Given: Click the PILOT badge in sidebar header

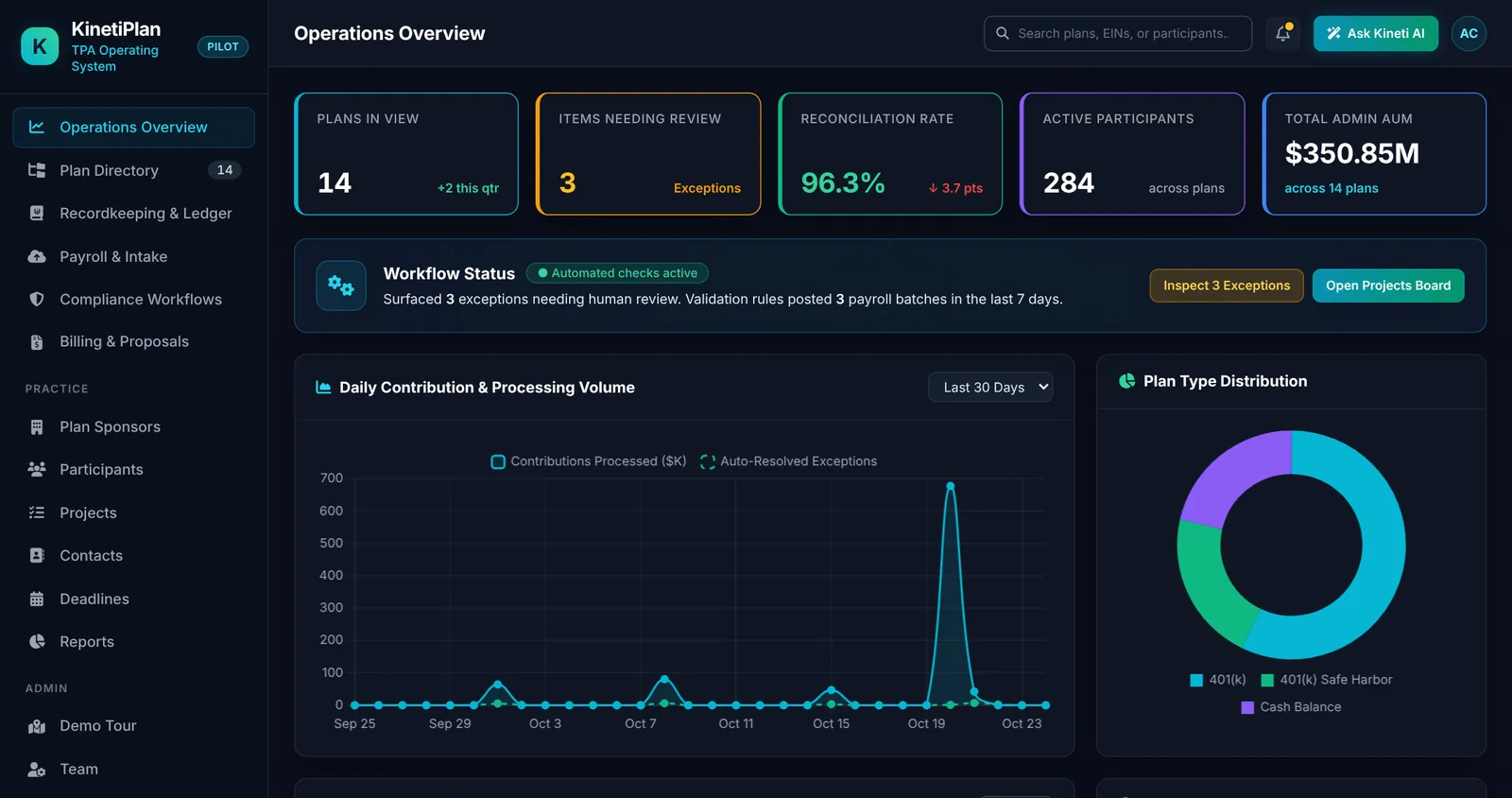Looking at the screenshot, I should point(223,46).
